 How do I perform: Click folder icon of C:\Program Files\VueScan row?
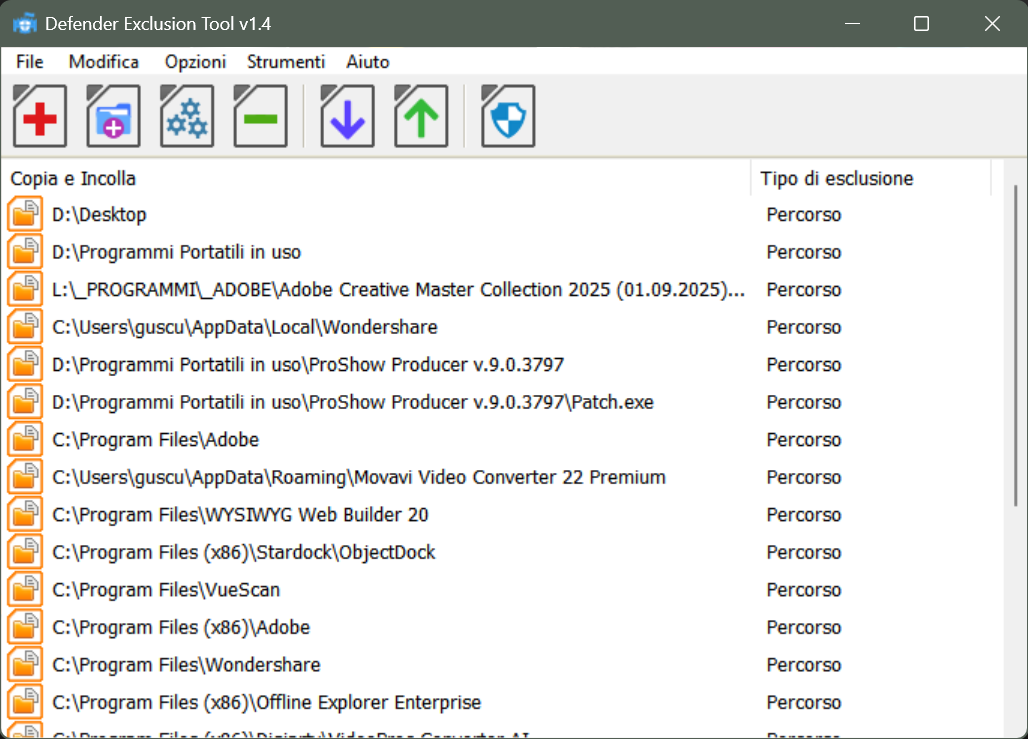(x=26, y=589)
